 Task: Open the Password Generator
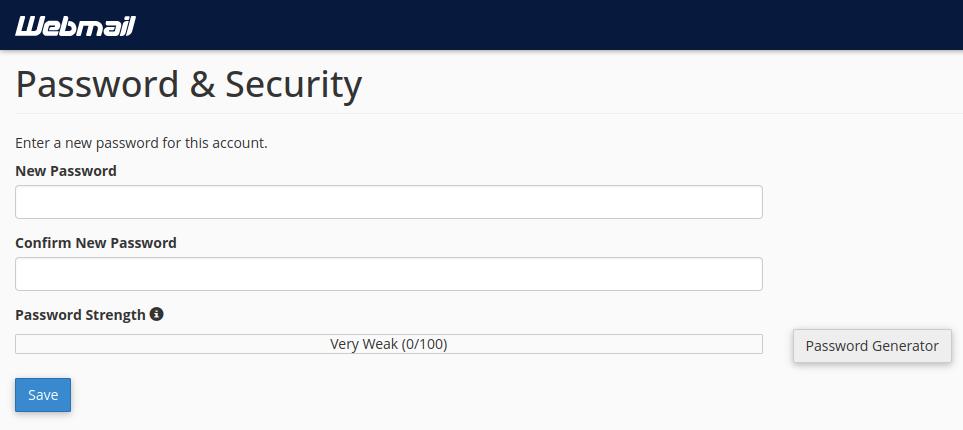click(x=872, y=346)
